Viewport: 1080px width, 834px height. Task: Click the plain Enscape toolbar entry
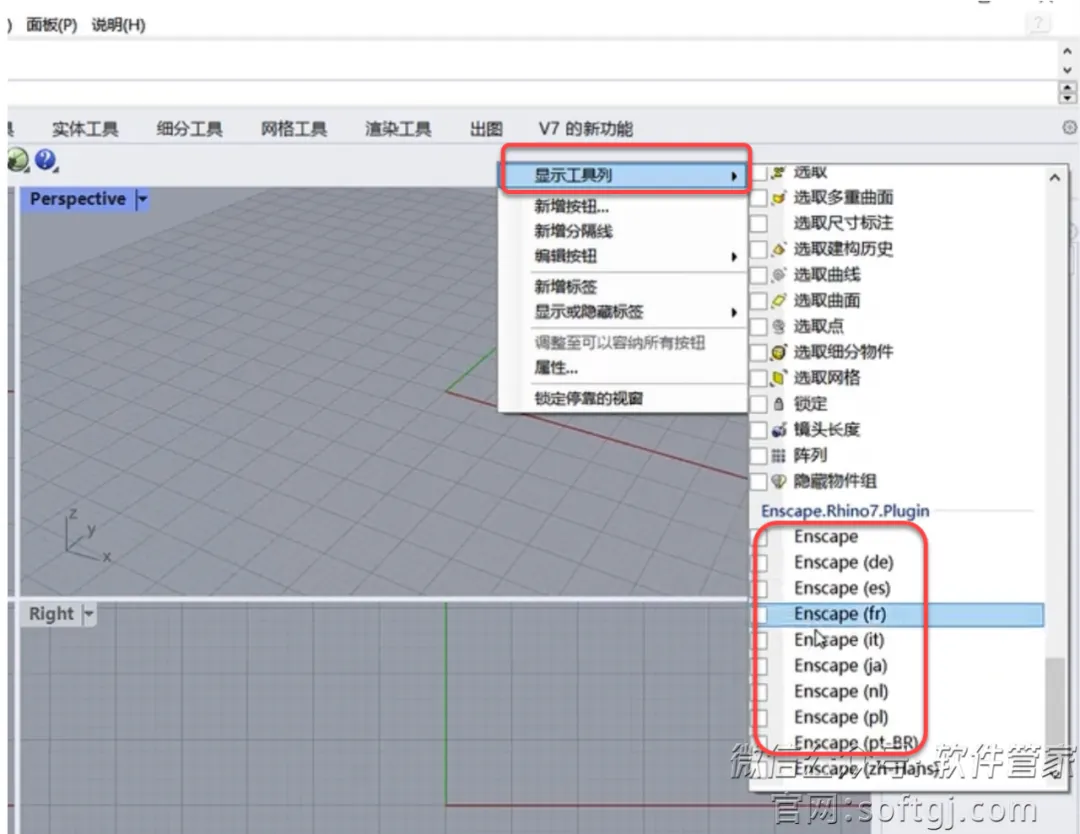826,536
